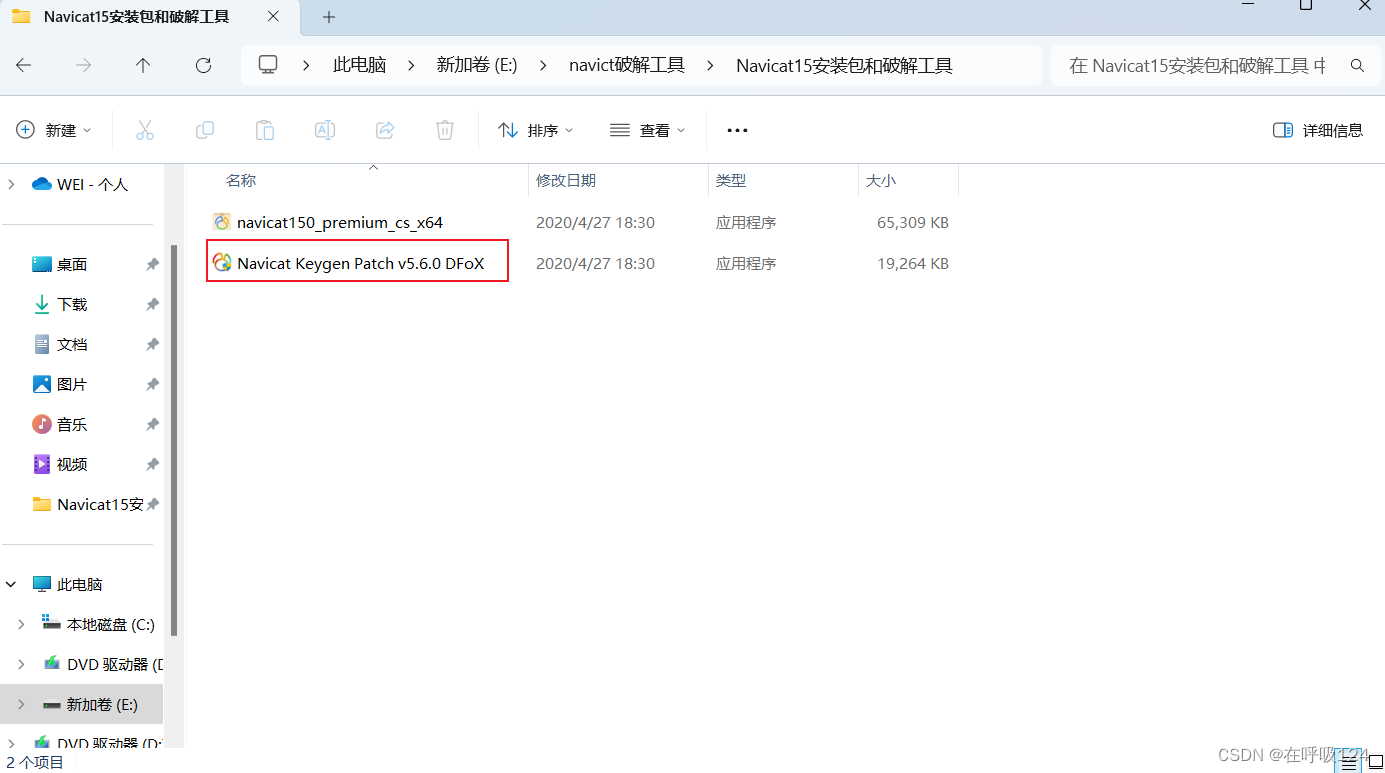This screenshot has width=1385, height=773.
Task: Sort by the 修改日期 column header
Action: tap(566, 180)
